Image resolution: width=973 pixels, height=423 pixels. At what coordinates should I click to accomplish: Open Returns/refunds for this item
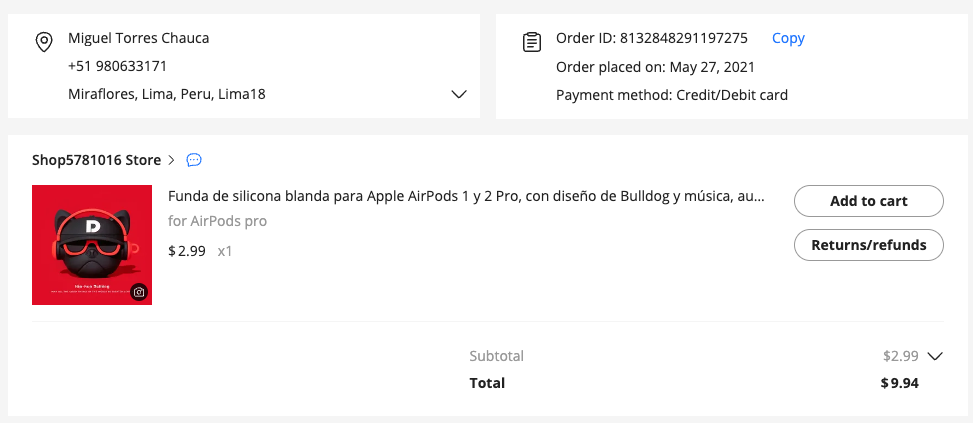coord(868,245)
